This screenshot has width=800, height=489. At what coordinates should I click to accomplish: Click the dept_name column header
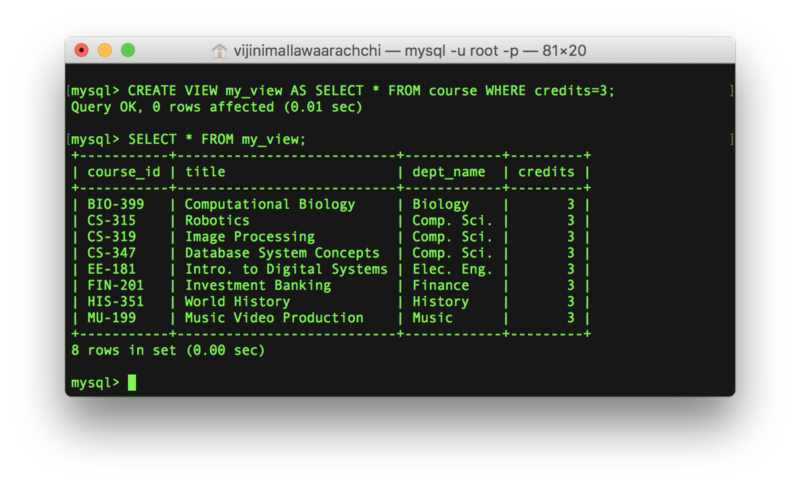(x=449, y=172)
